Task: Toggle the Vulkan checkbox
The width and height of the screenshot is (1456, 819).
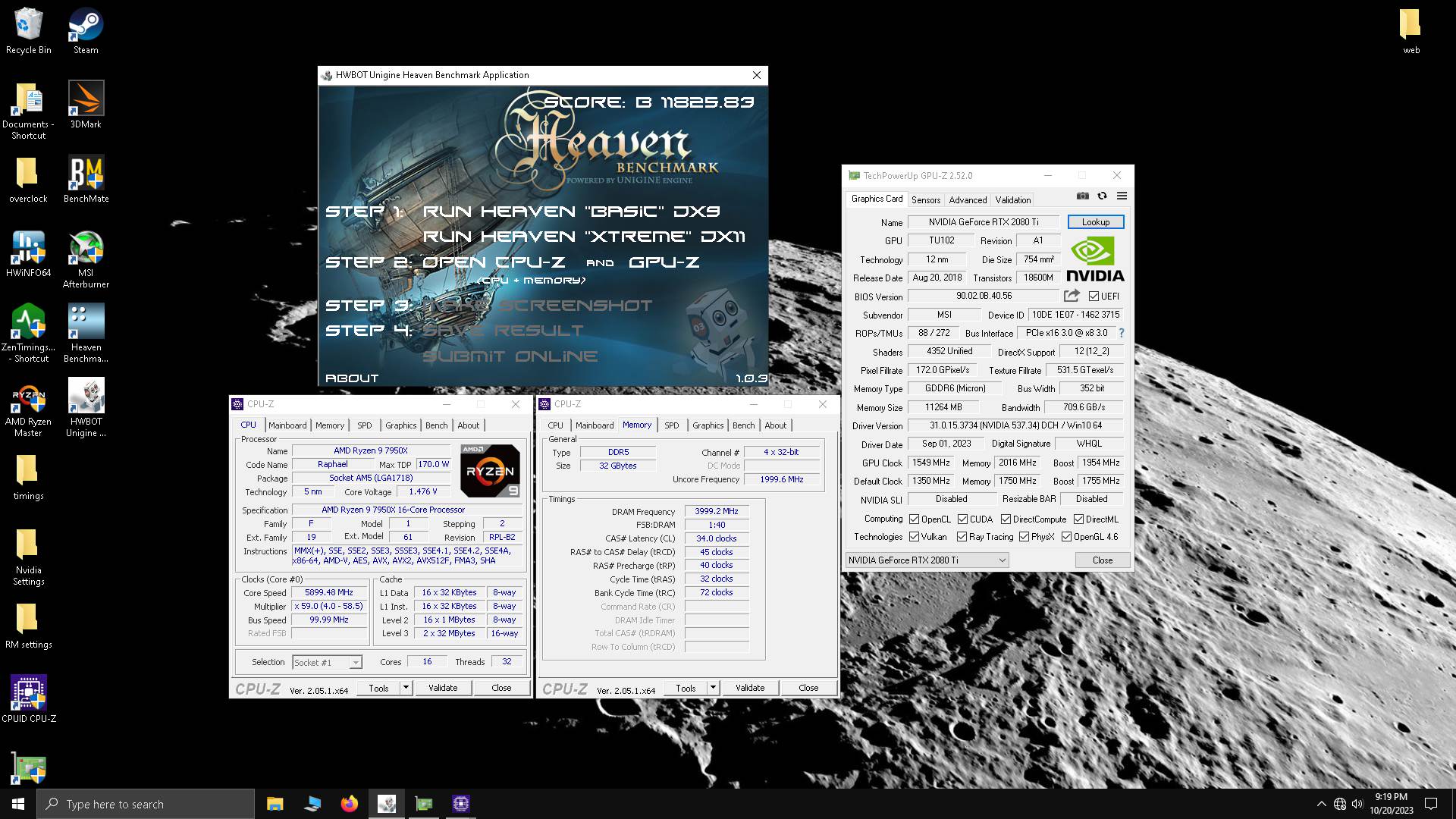Action: [x=914, y=537]
